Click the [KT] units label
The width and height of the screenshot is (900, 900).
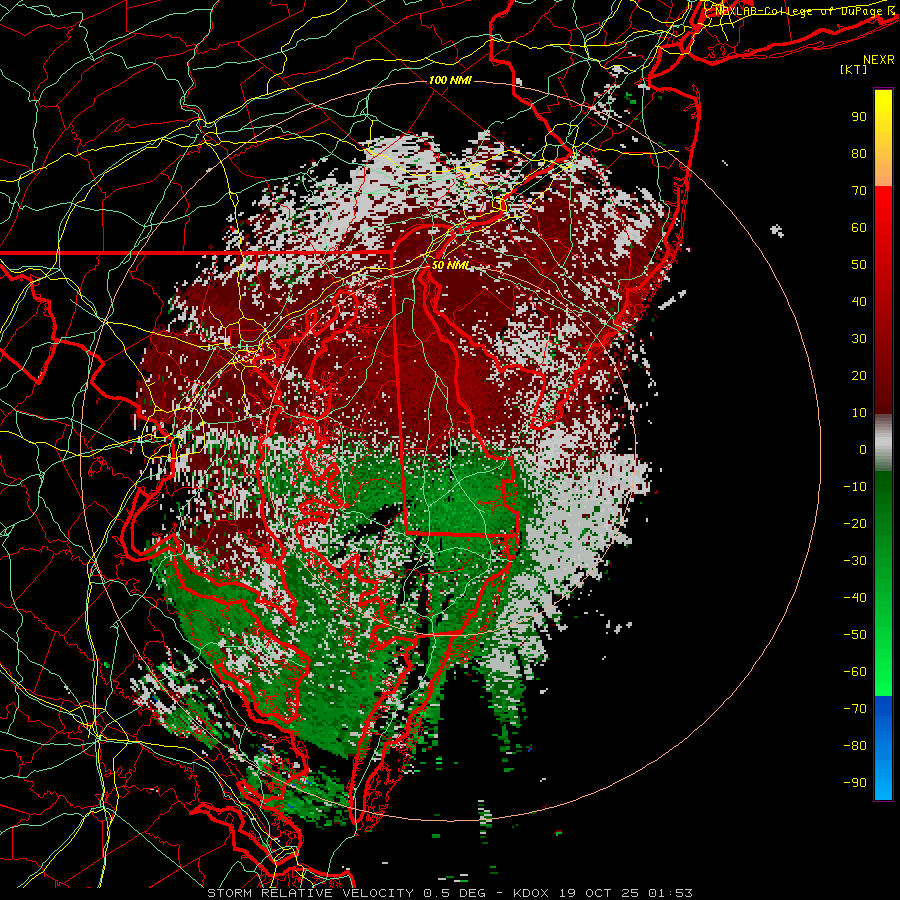pos(853,69)
